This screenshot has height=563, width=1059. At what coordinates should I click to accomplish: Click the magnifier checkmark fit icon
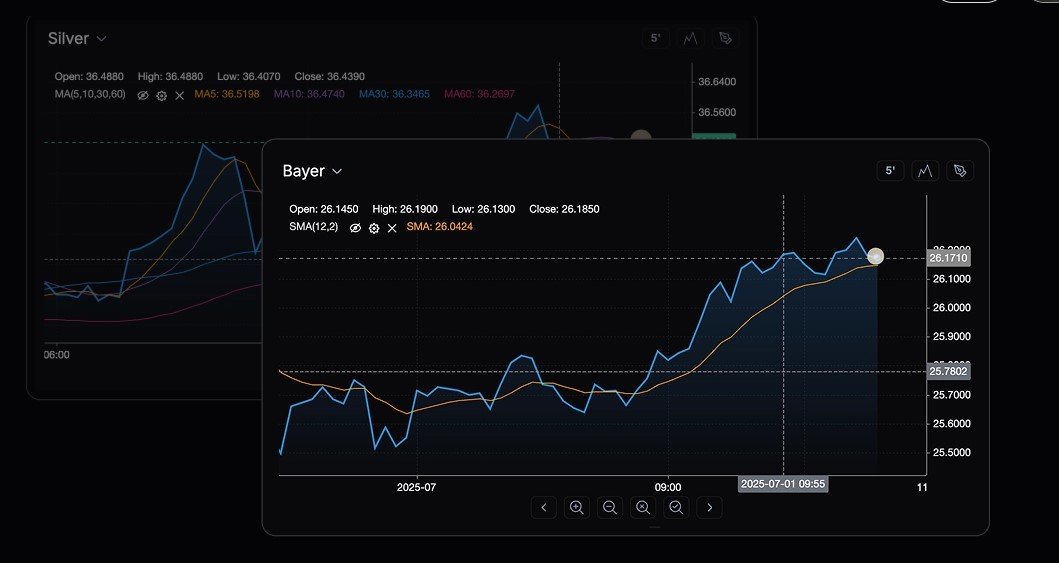coord(676,508)
